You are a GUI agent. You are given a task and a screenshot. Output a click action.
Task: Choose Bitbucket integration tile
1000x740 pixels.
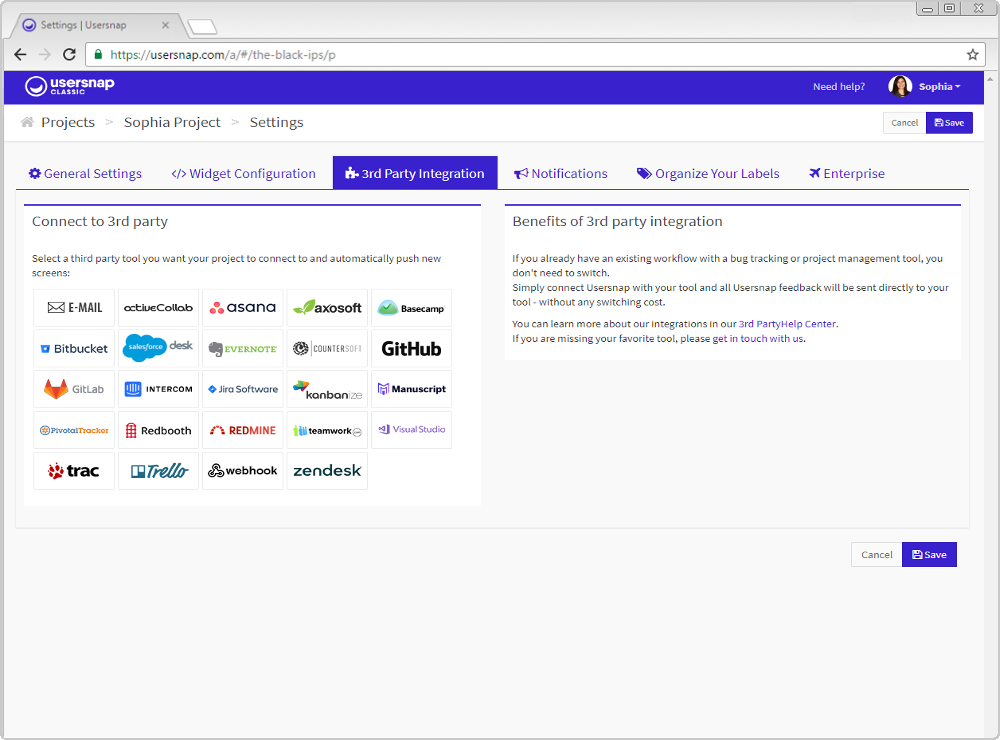coord(74,349)
